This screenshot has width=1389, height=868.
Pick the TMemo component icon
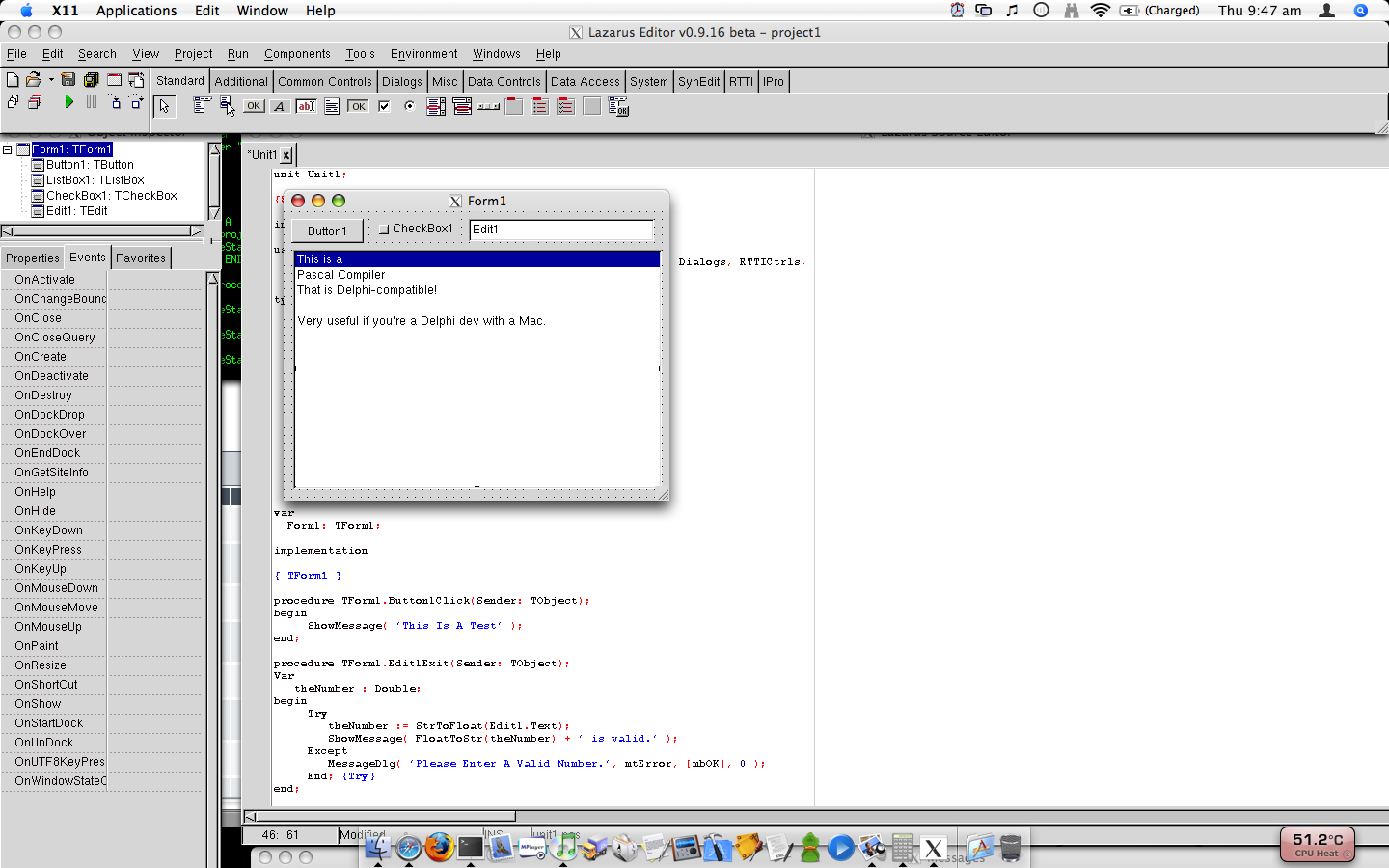click(332, 106)
